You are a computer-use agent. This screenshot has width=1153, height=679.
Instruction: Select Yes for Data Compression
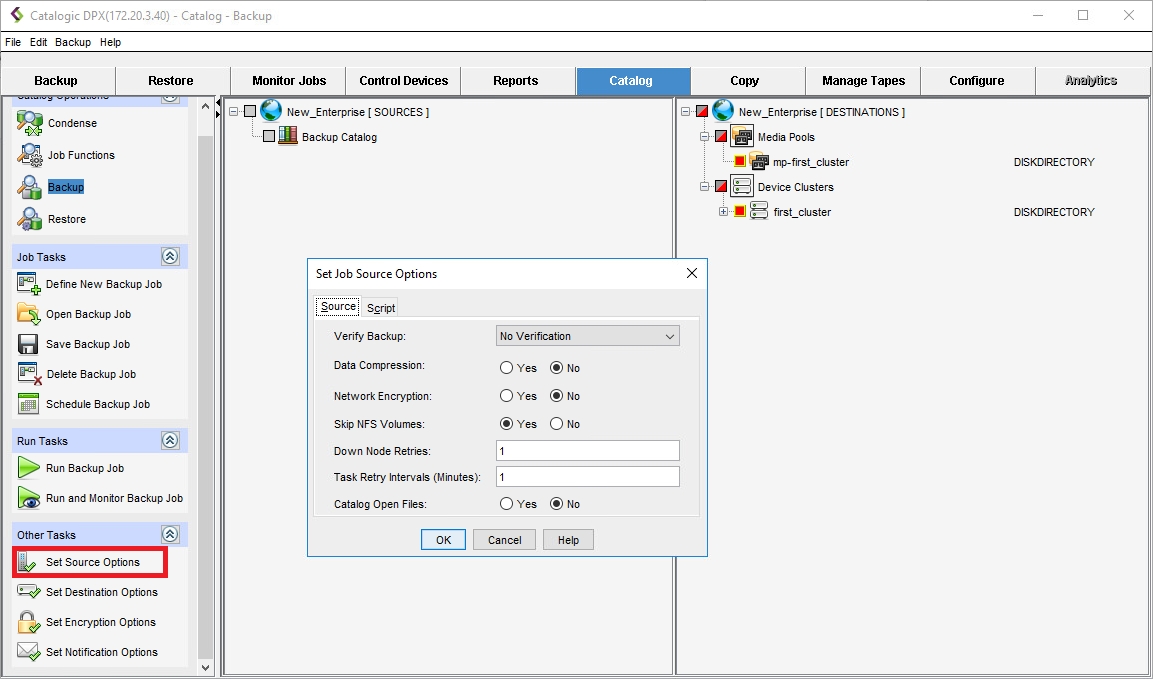pos(507,368)
